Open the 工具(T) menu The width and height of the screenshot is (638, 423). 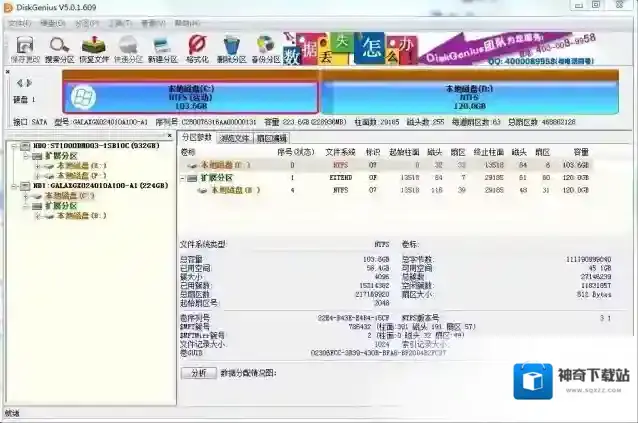coord(118,21)
